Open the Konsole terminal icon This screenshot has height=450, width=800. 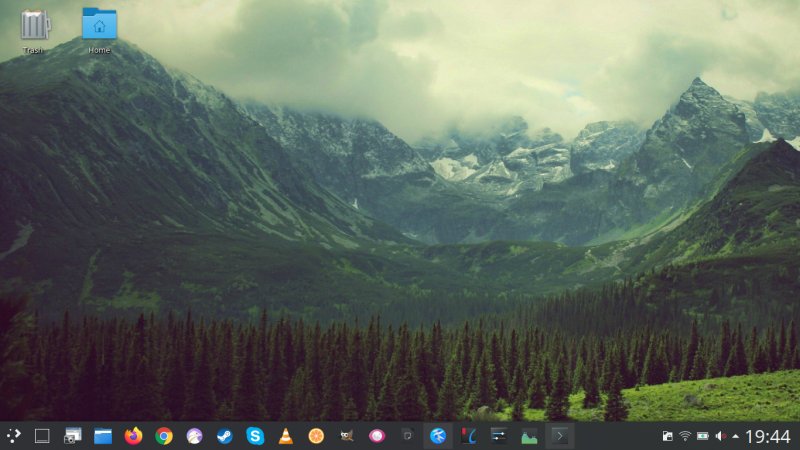coord(560,436)
